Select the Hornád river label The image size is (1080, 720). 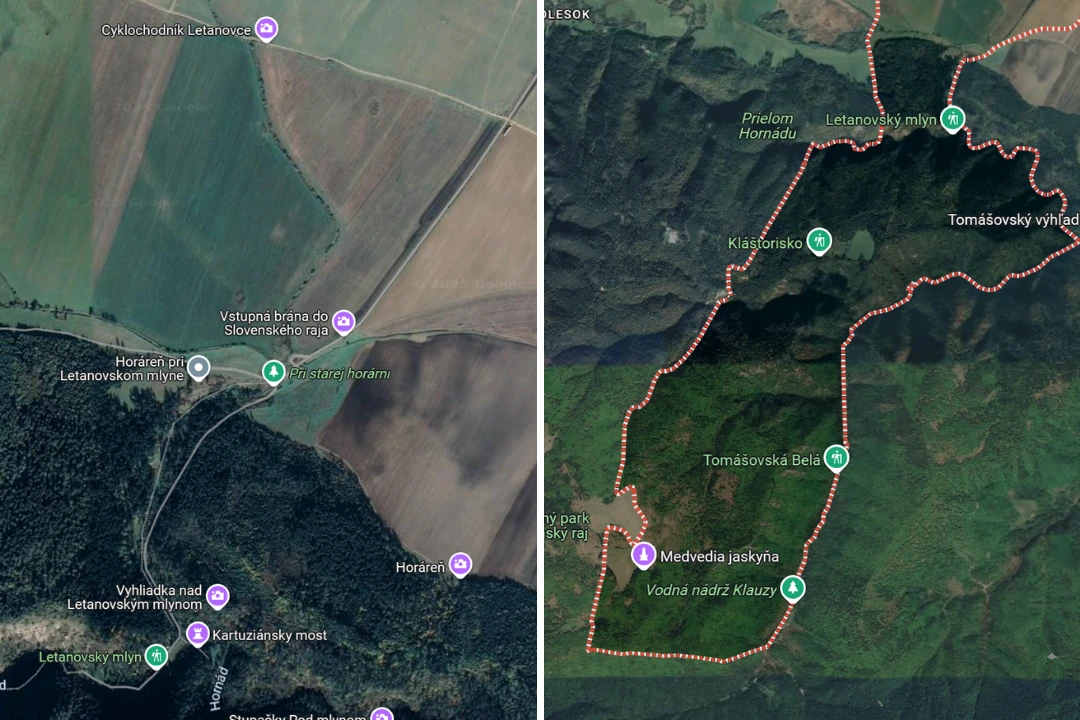218,688
